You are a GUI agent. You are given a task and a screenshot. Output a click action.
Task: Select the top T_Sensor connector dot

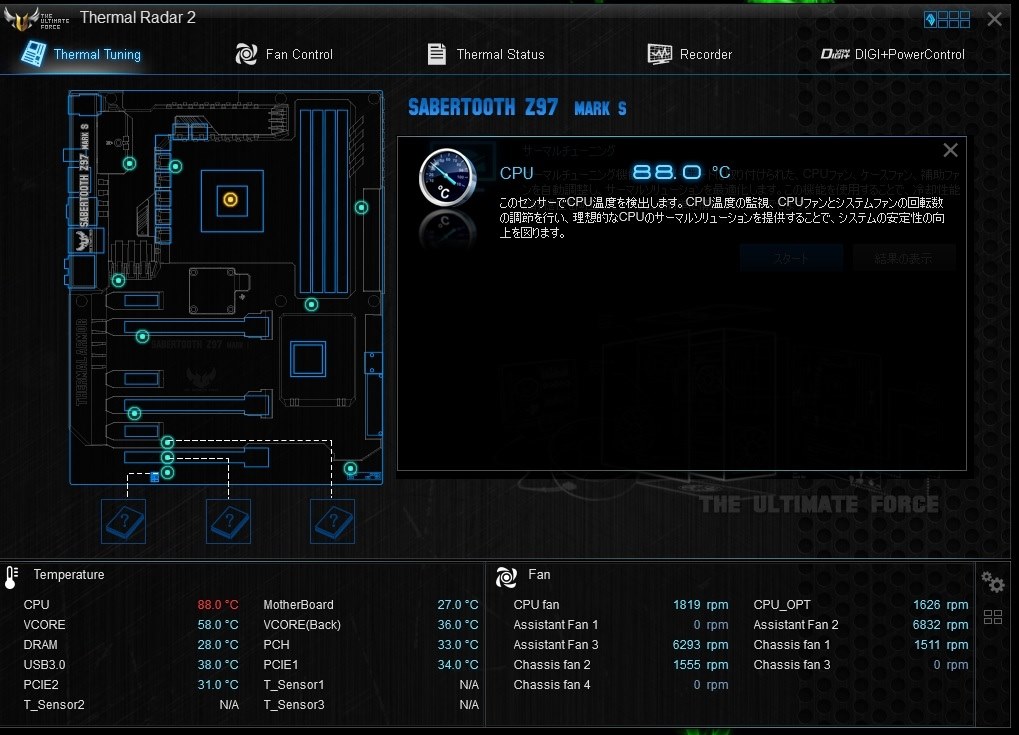167,443
